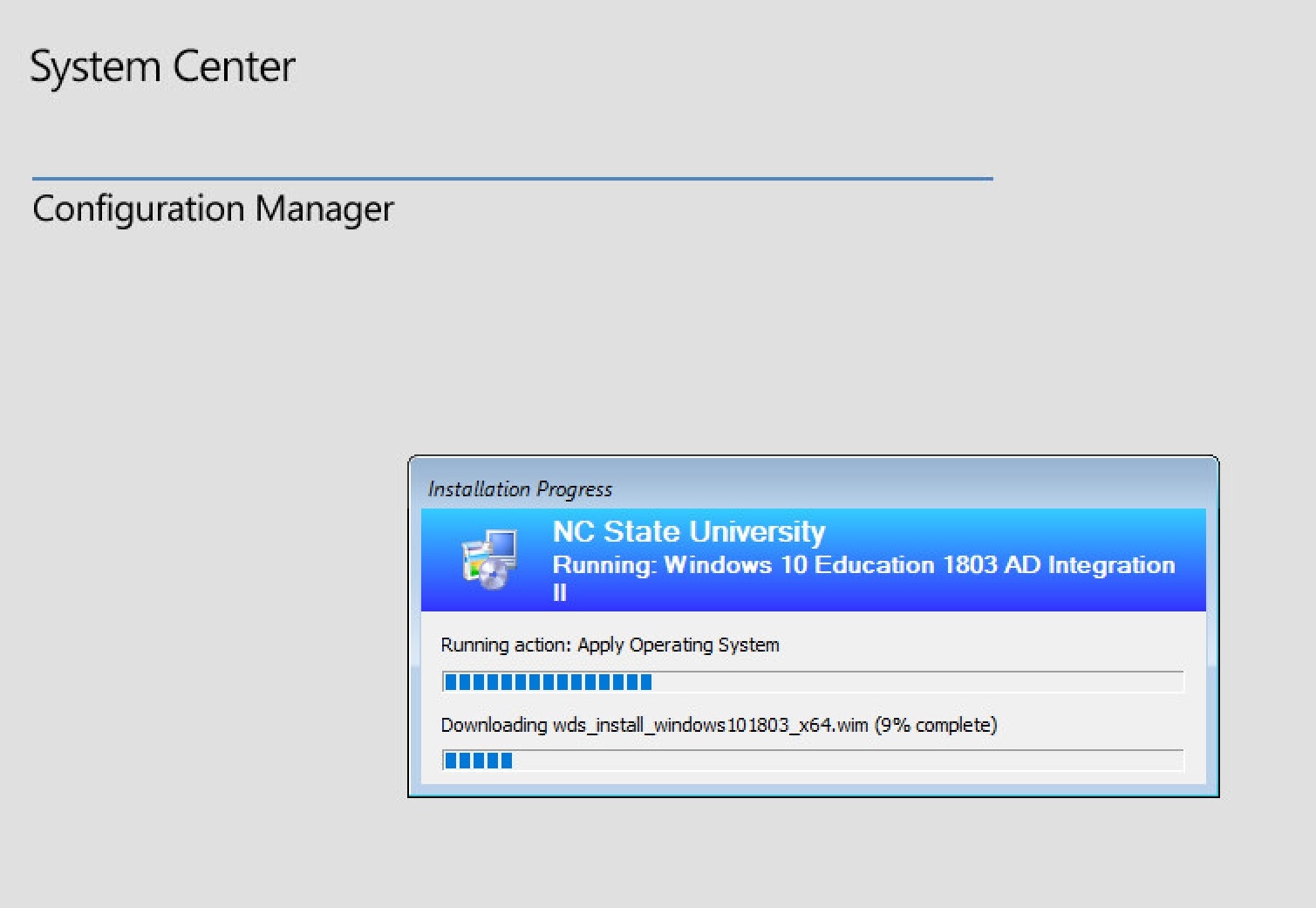The height and width of the screenshot is (908, 1316).
Task: Click the download progress bar
Action: 811,760
